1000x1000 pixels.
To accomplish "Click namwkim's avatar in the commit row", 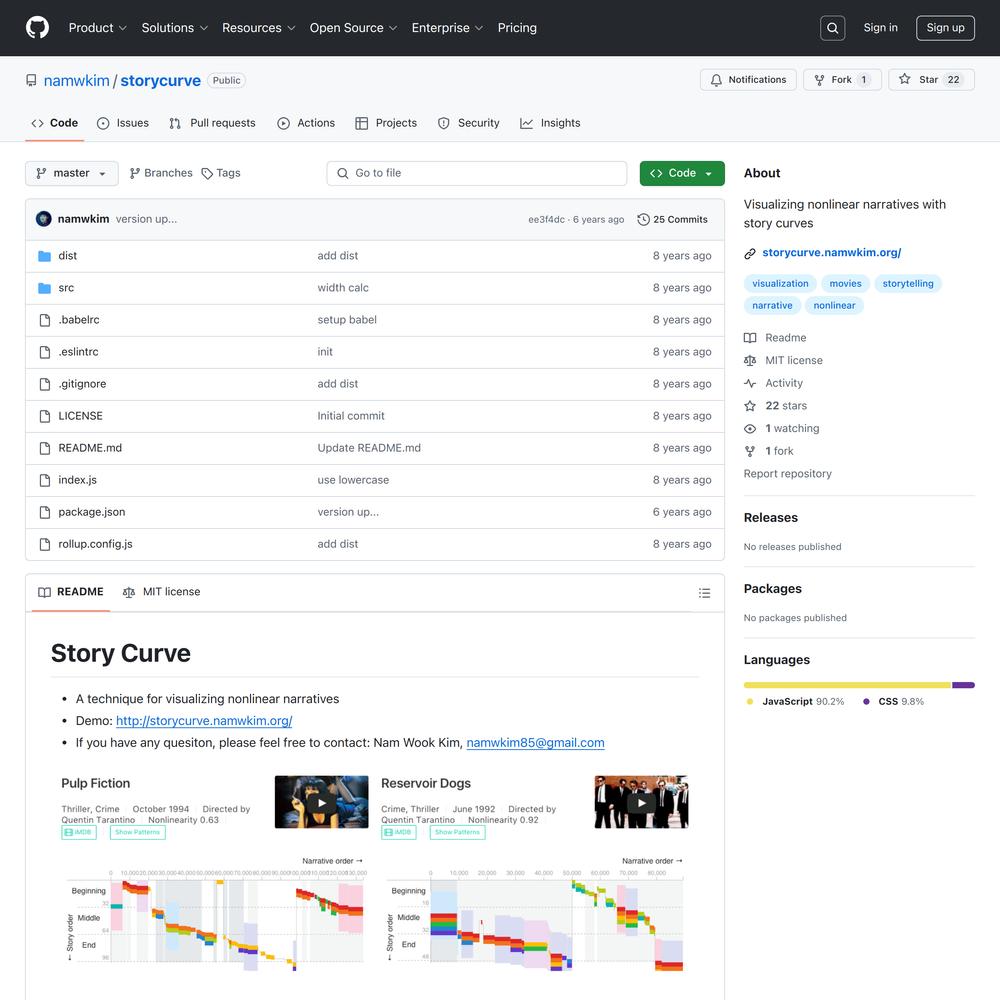I will coord(43,219).
